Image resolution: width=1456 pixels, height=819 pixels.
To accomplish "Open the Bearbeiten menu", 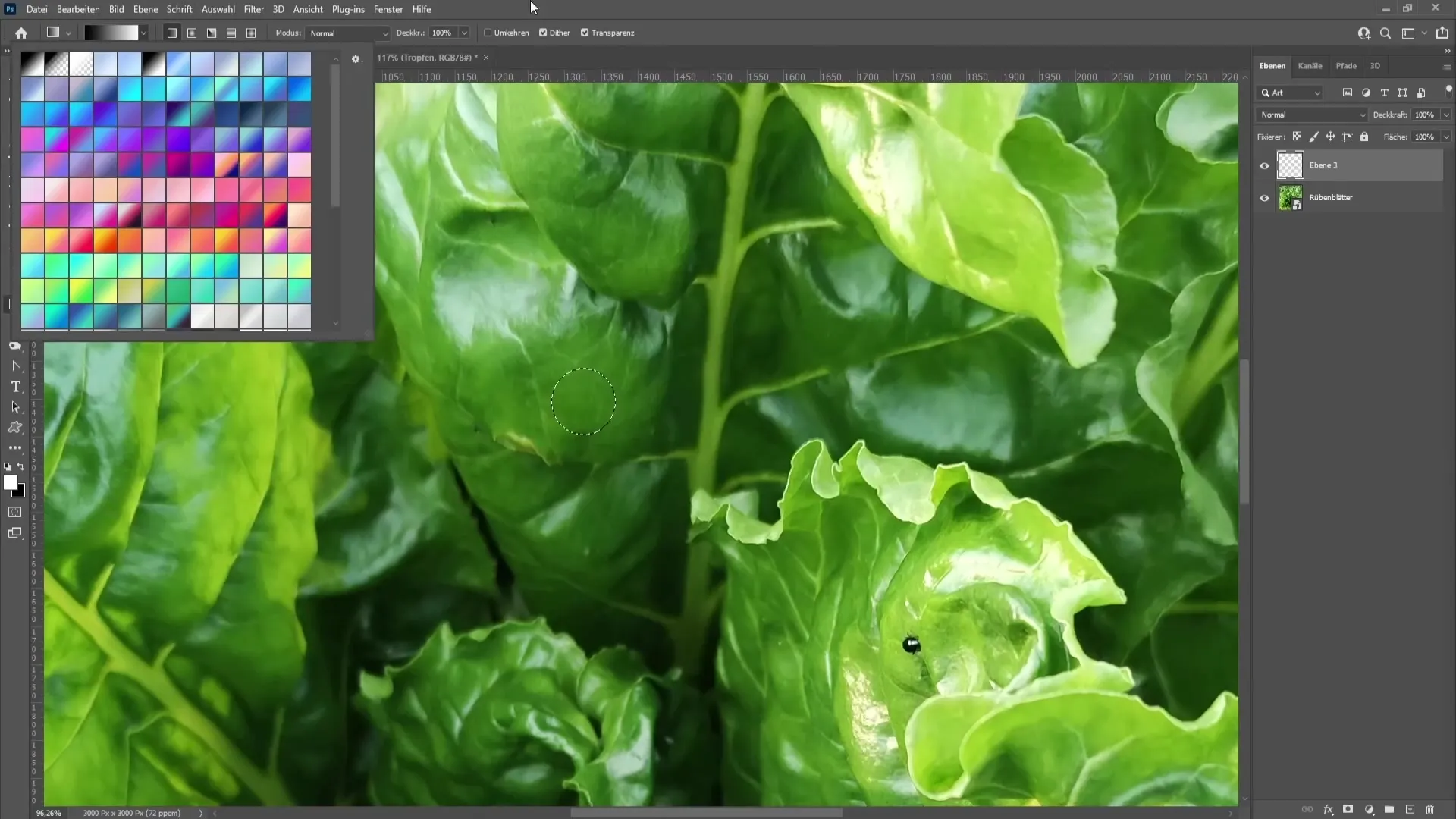I will (x=78, y=9).
